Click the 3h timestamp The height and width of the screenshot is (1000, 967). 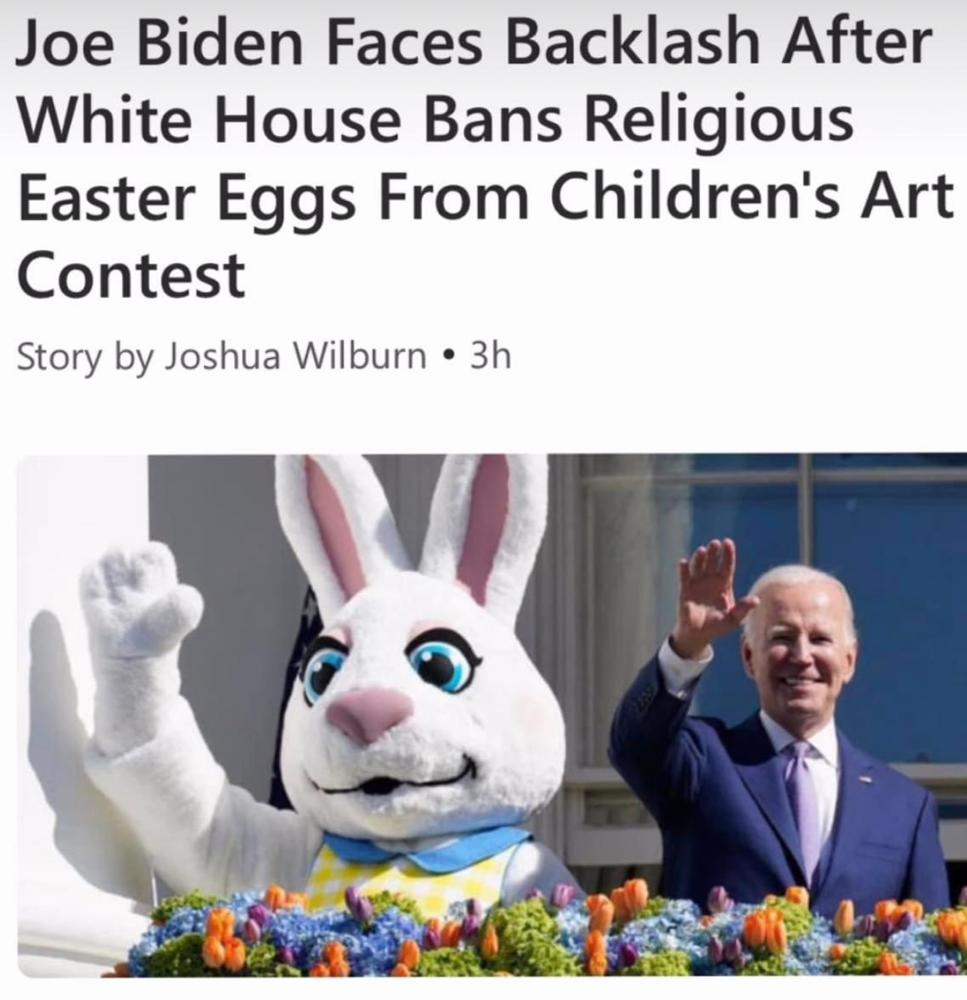(x=491, y=356)
